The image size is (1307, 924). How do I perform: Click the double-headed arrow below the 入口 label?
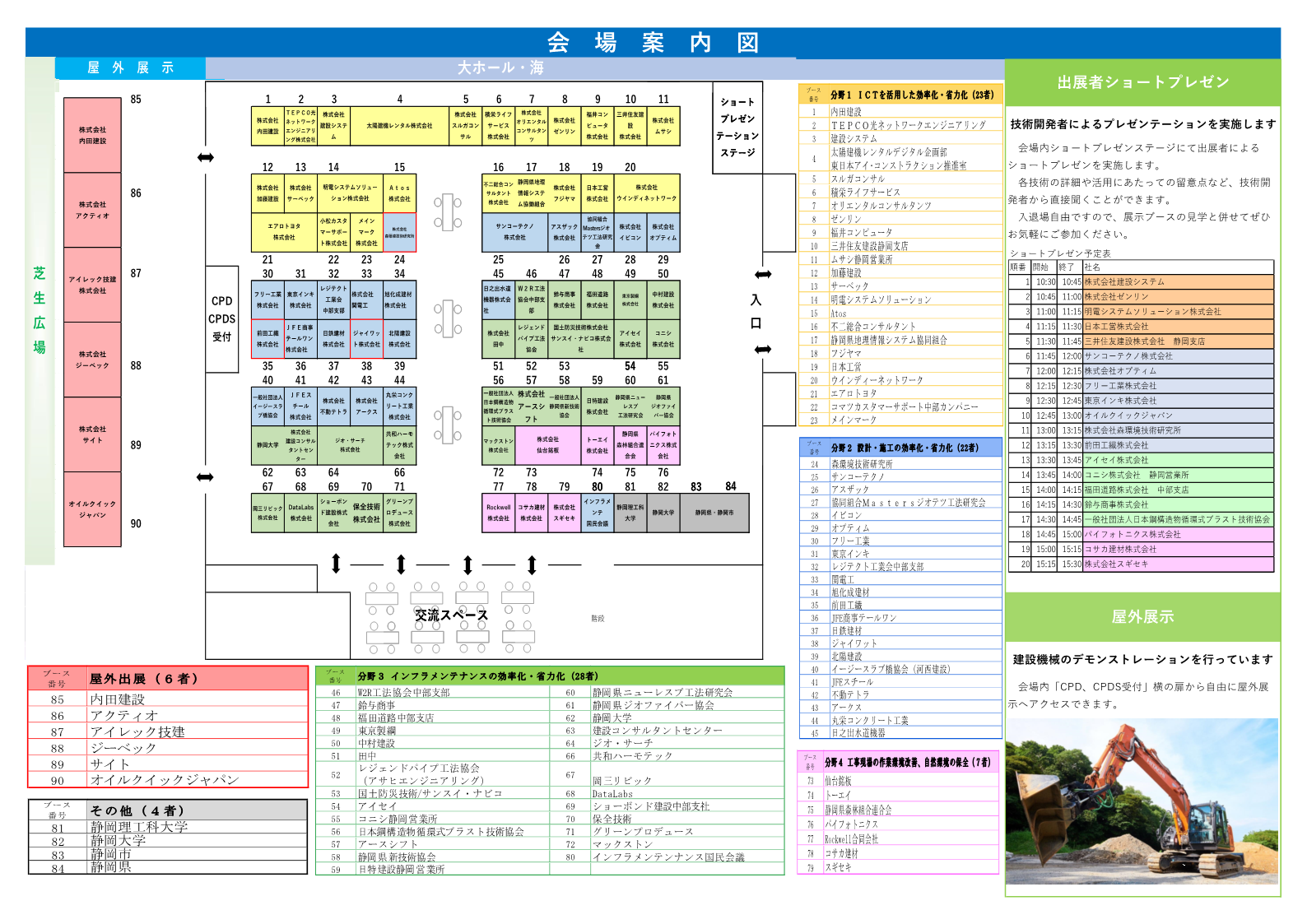(x=763, y=350)
